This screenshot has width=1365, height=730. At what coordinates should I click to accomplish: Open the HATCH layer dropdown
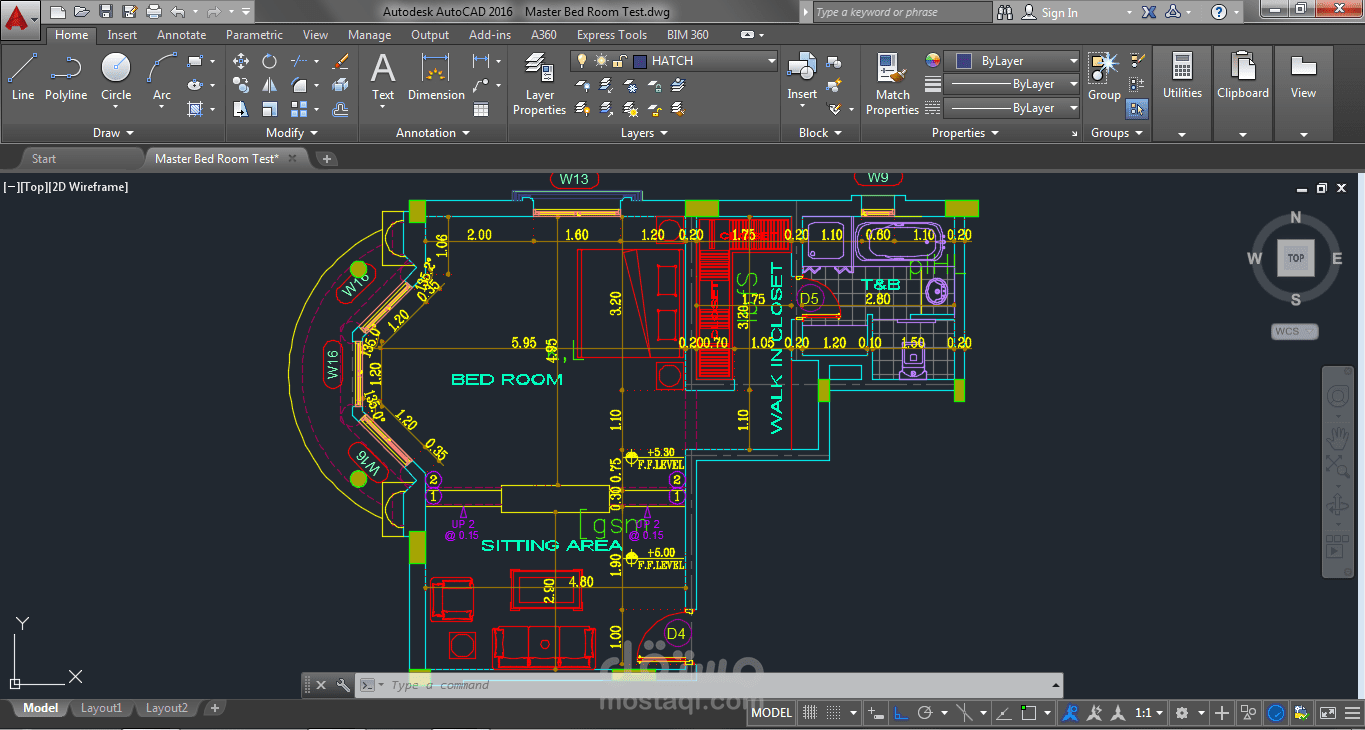(674, 61)
